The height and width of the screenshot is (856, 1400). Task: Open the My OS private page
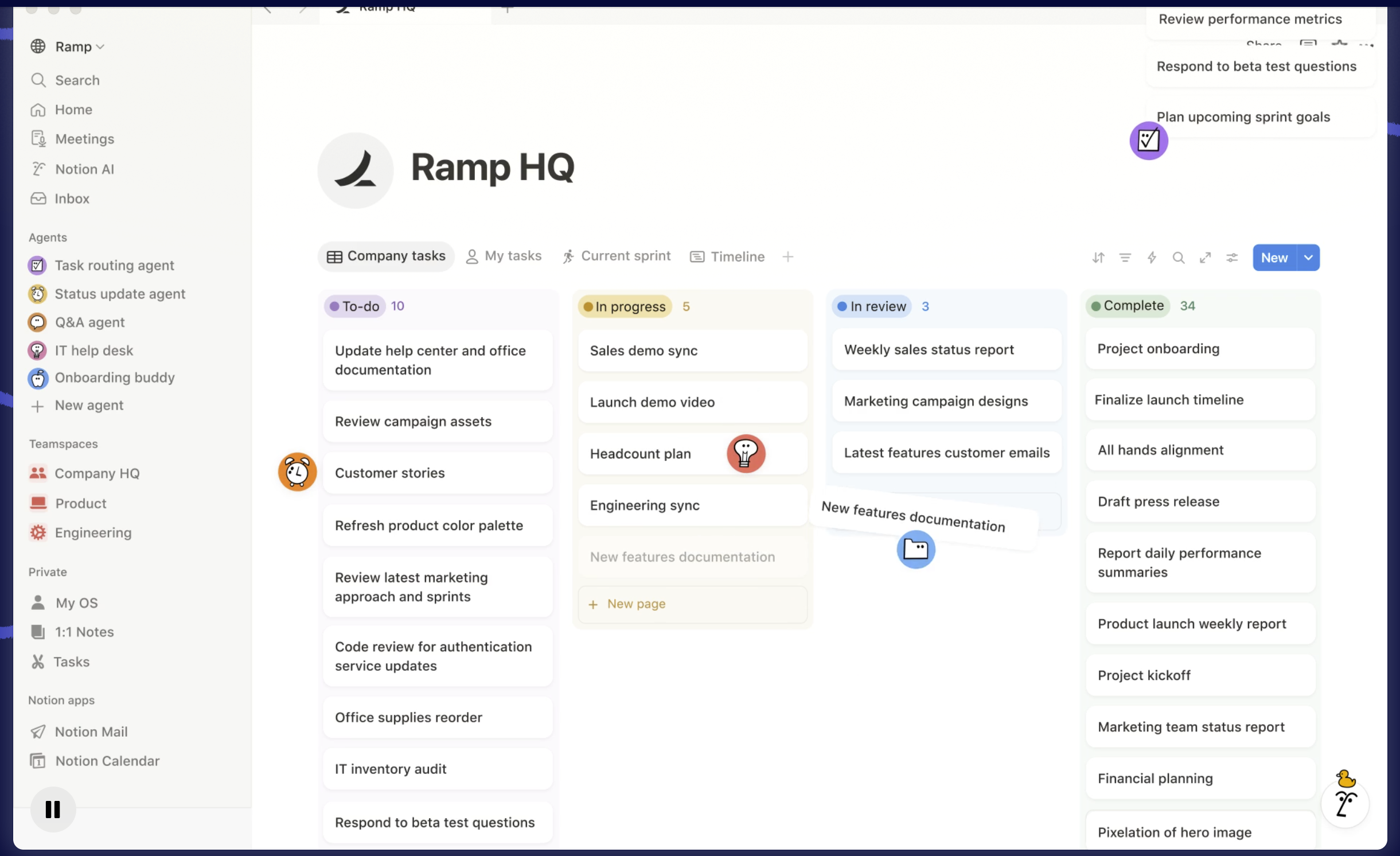click(x=77, y=603)
